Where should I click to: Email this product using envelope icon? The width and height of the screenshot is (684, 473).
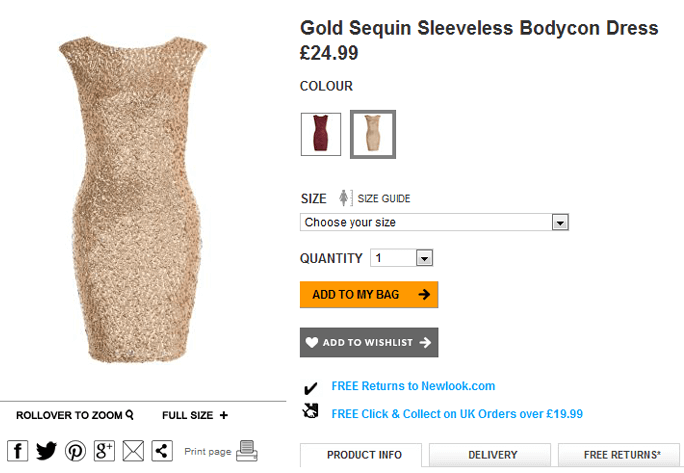[133, 451]
